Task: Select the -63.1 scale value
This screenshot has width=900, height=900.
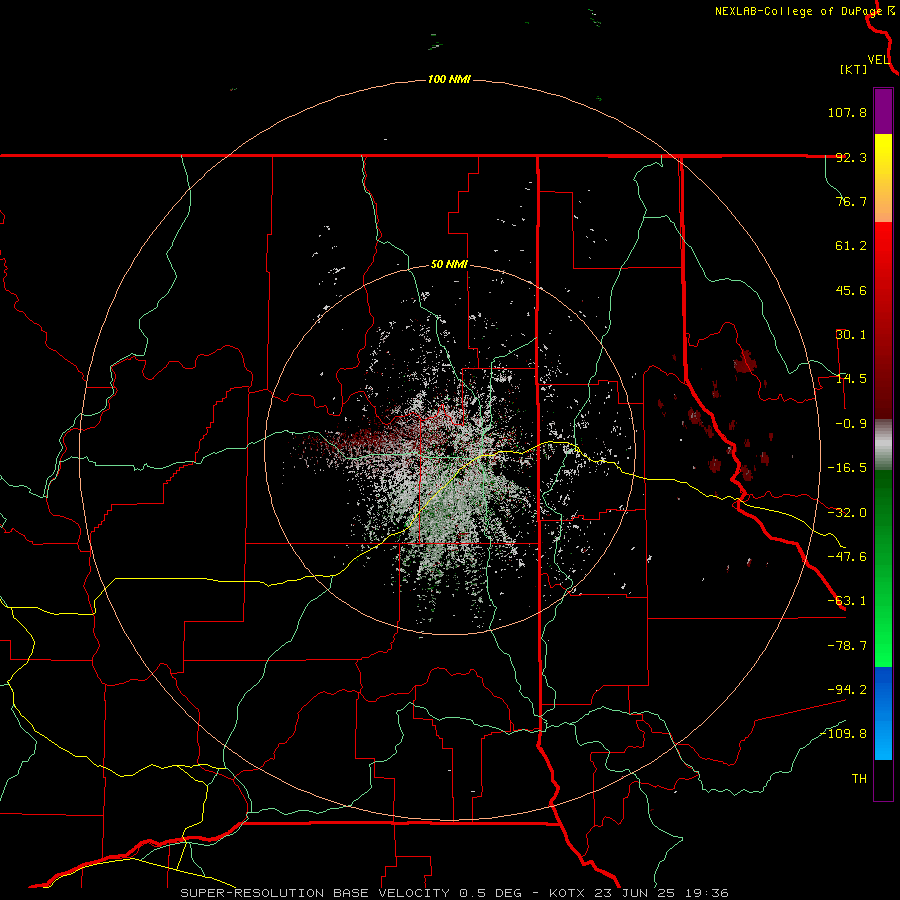Action: (847, 601)
